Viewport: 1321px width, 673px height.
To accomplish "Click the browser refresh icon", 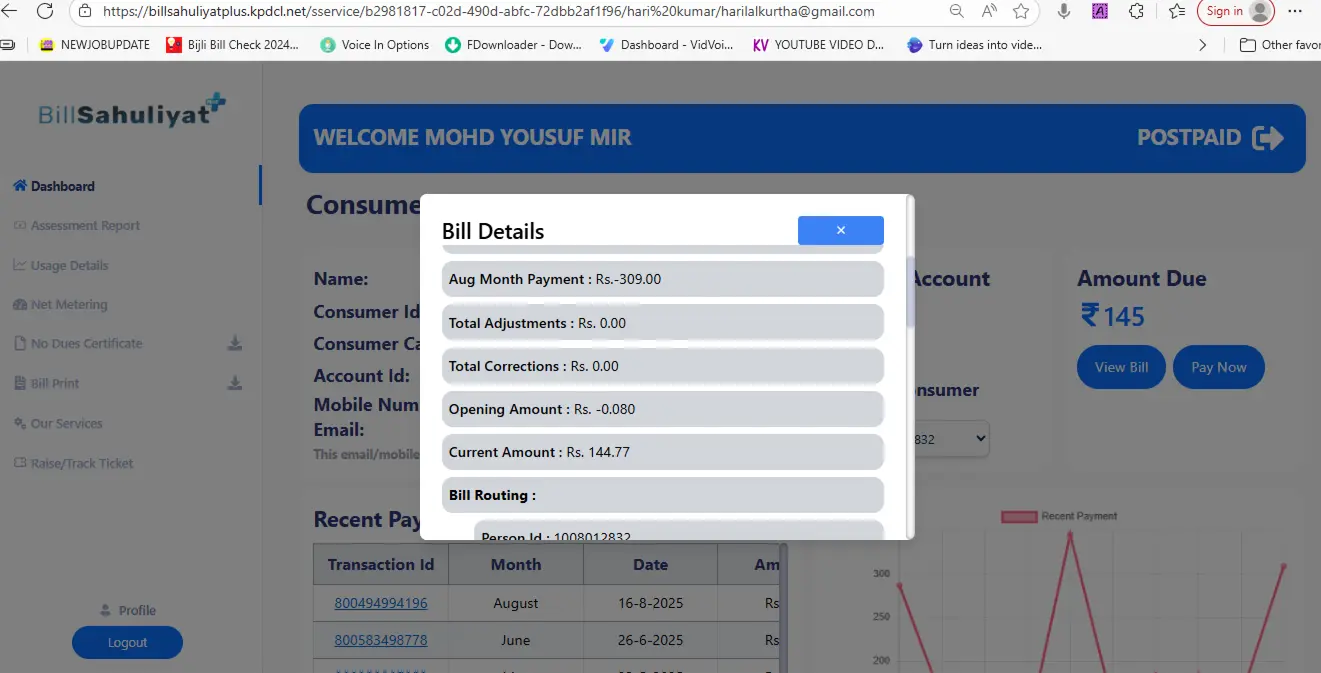I will pyautogui.click(x=45, y=12).
